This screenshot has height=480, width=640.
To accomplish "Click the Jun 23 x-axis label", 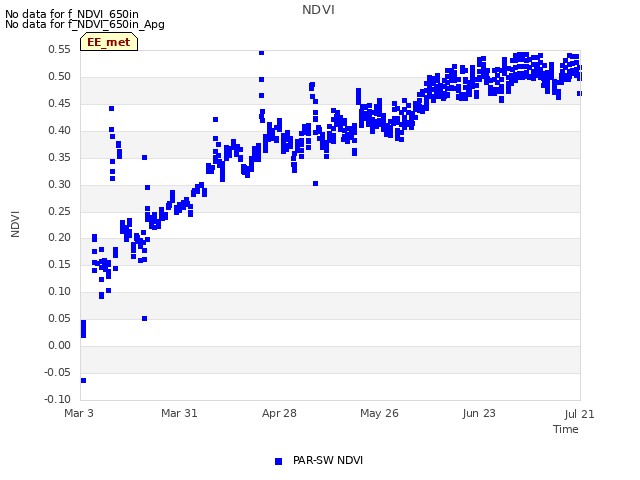I will (479, 413).
